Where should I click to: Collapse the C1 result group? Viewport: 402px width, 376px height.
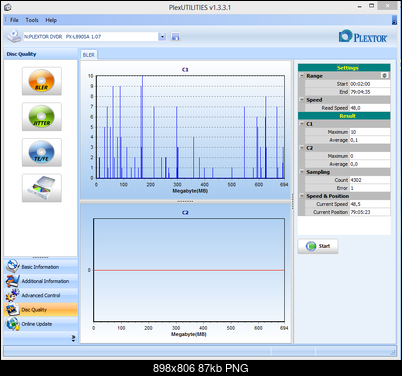click(302, 124)
